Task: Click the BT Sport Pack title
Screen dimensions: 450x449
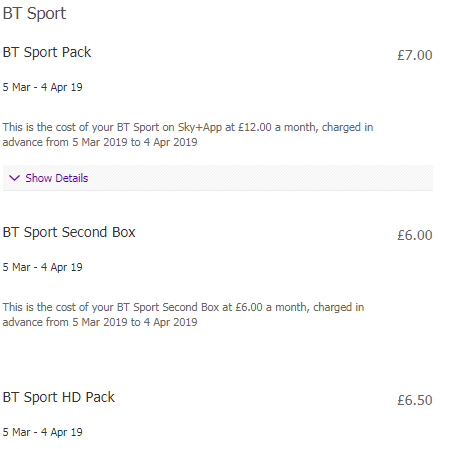Action: [47, 52]
